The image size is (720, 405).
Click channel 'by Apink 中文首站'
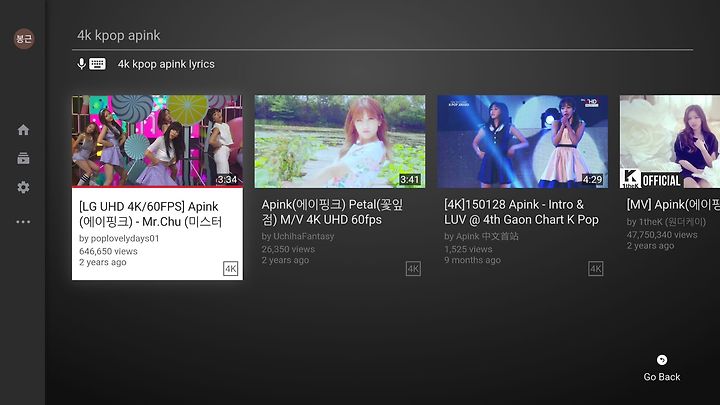pyautogui.click(x=481, y=236)
